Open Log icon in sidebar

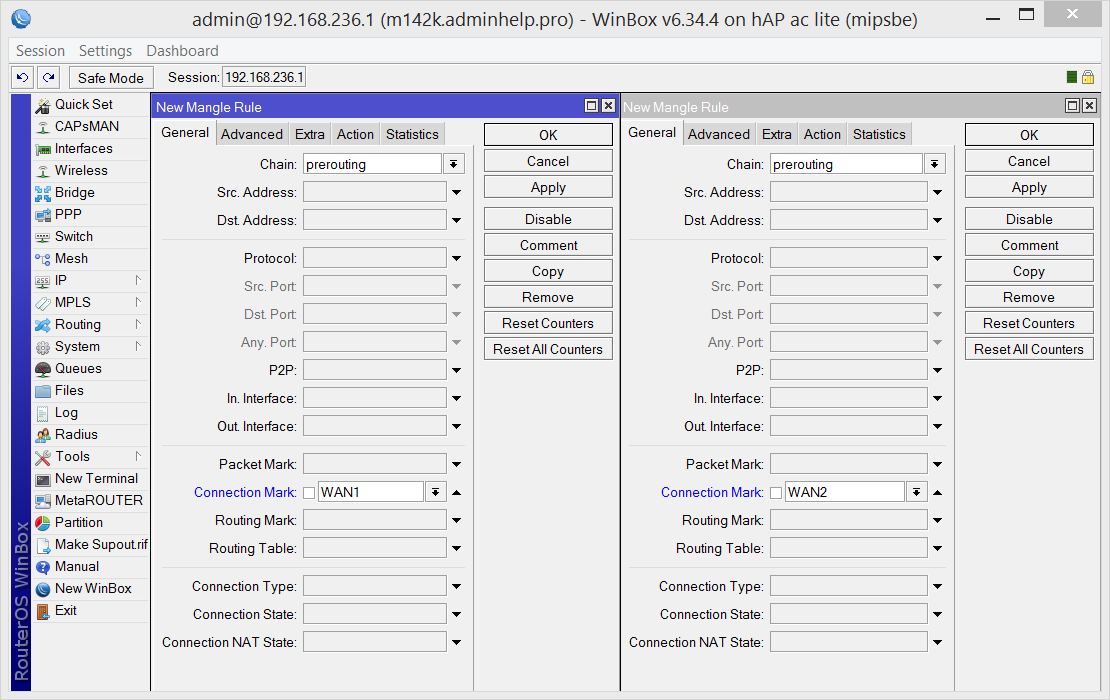[x=43, y=413]
